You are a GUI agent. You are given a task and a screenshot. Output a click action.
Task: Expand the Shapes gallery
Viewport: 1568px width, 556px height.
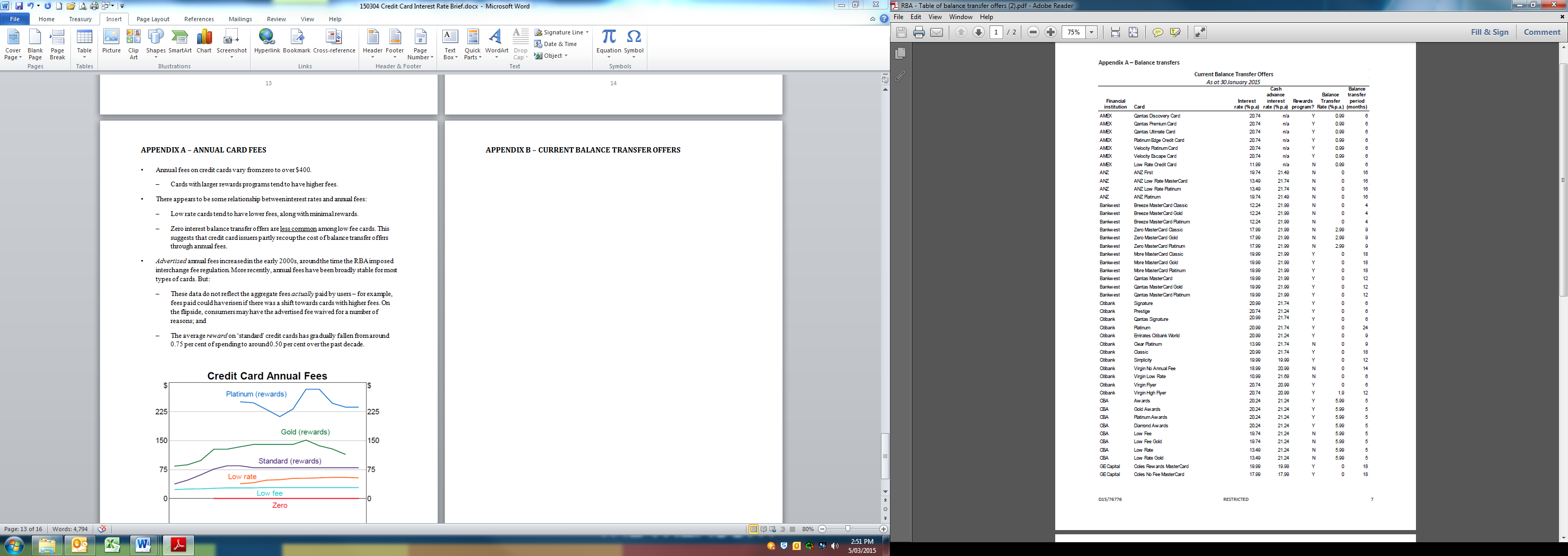156,44
